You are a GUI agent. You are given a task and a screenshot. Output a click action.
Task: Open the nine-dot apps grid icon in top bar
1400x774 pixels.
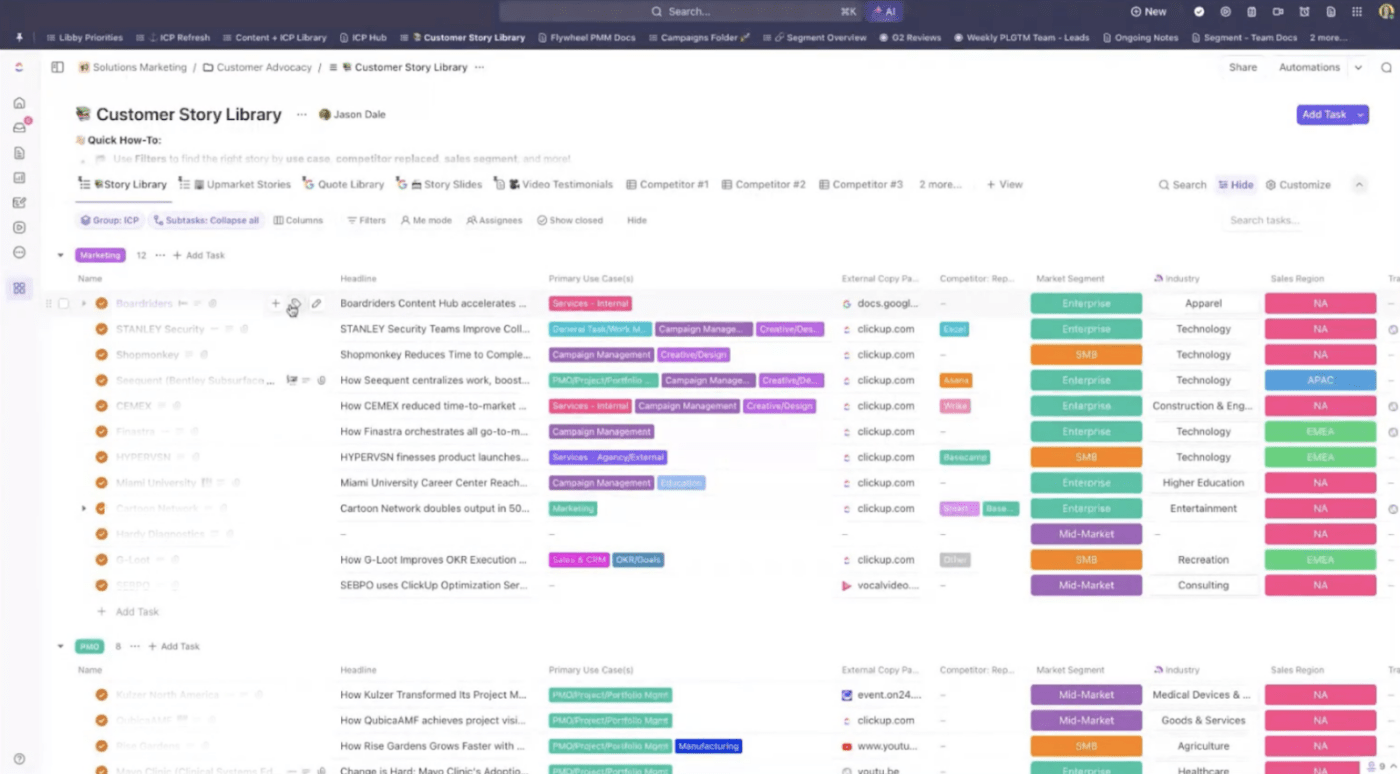click(x=1356, y=12)
